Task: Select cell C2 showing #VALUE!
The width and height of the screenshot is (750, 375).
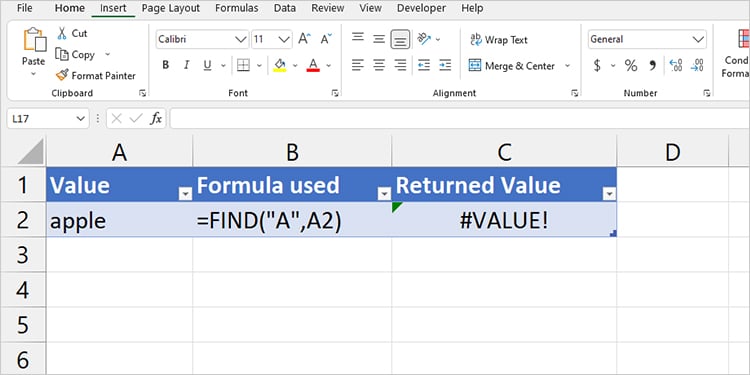Action: (x=504, y=220)
